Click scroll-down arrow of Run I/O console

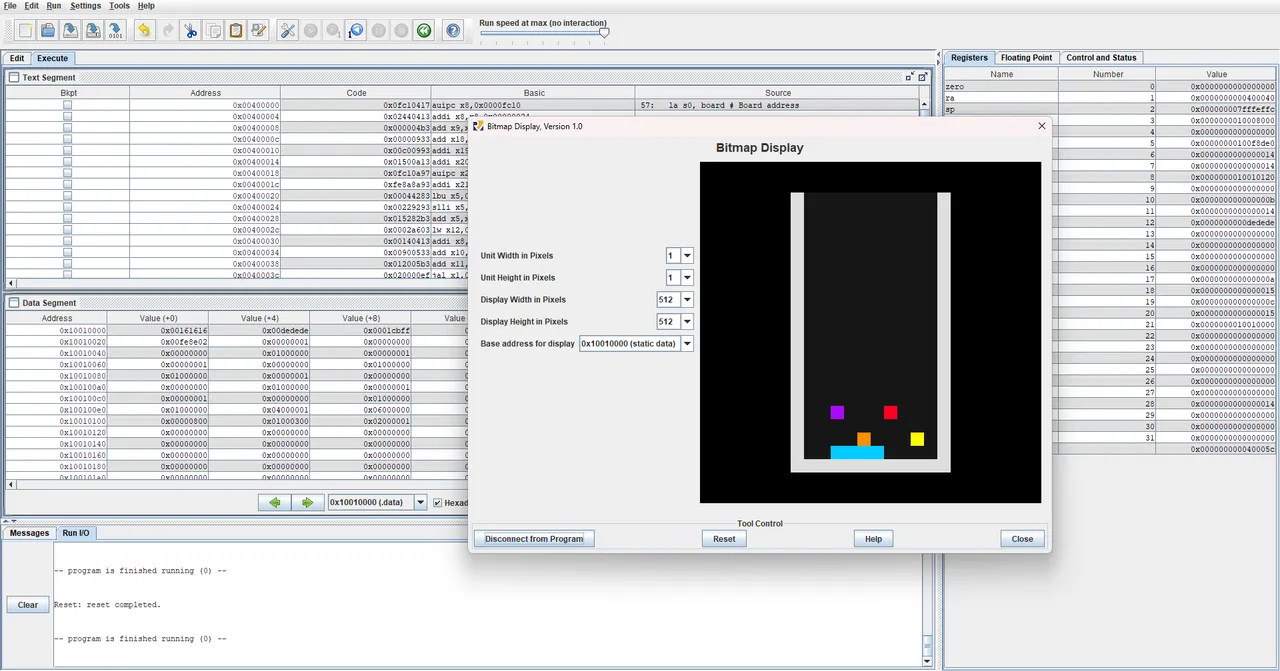tap(927, 661)
